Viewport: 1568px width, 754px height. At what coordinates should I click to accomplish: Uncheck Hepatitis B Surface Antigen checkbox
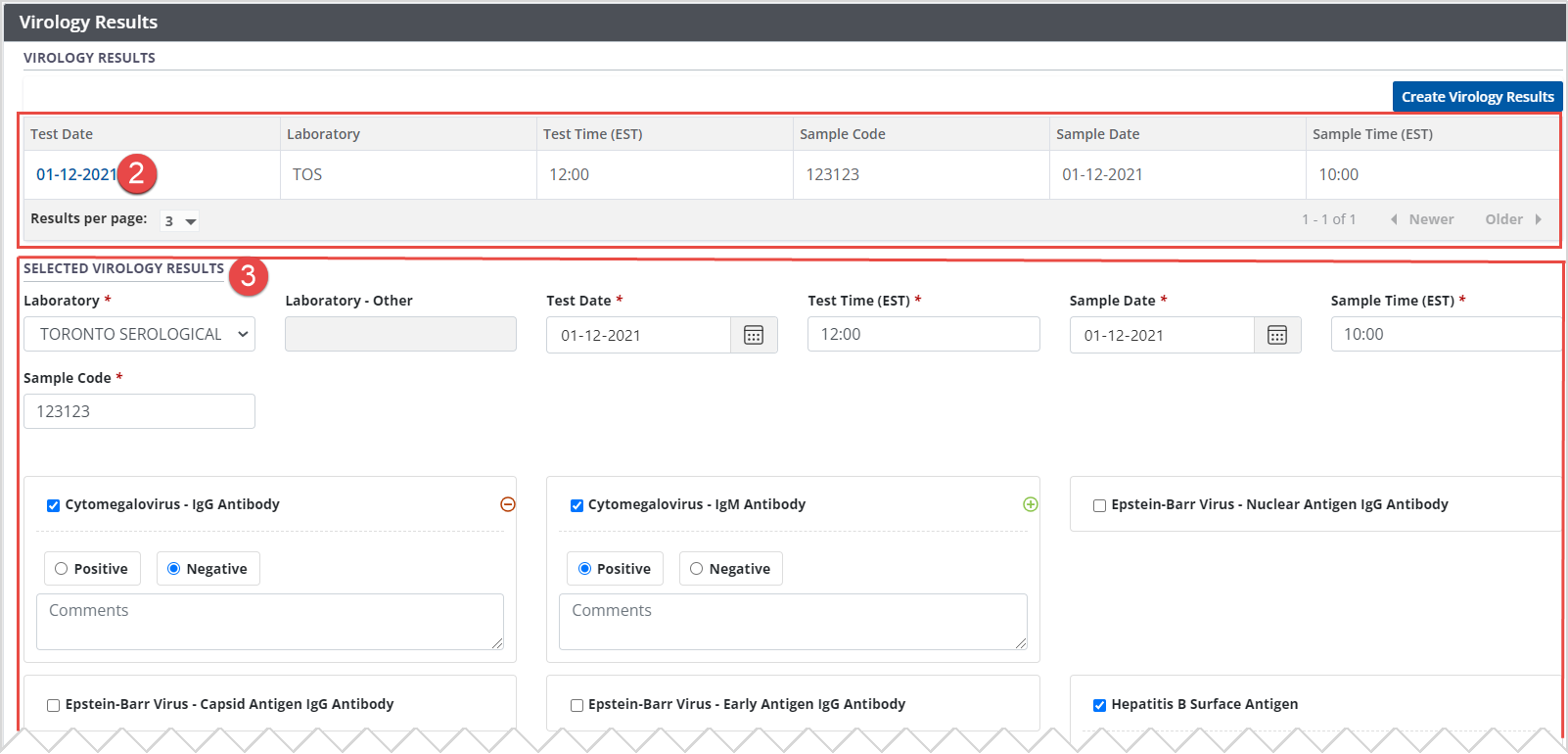[1099, 705]
